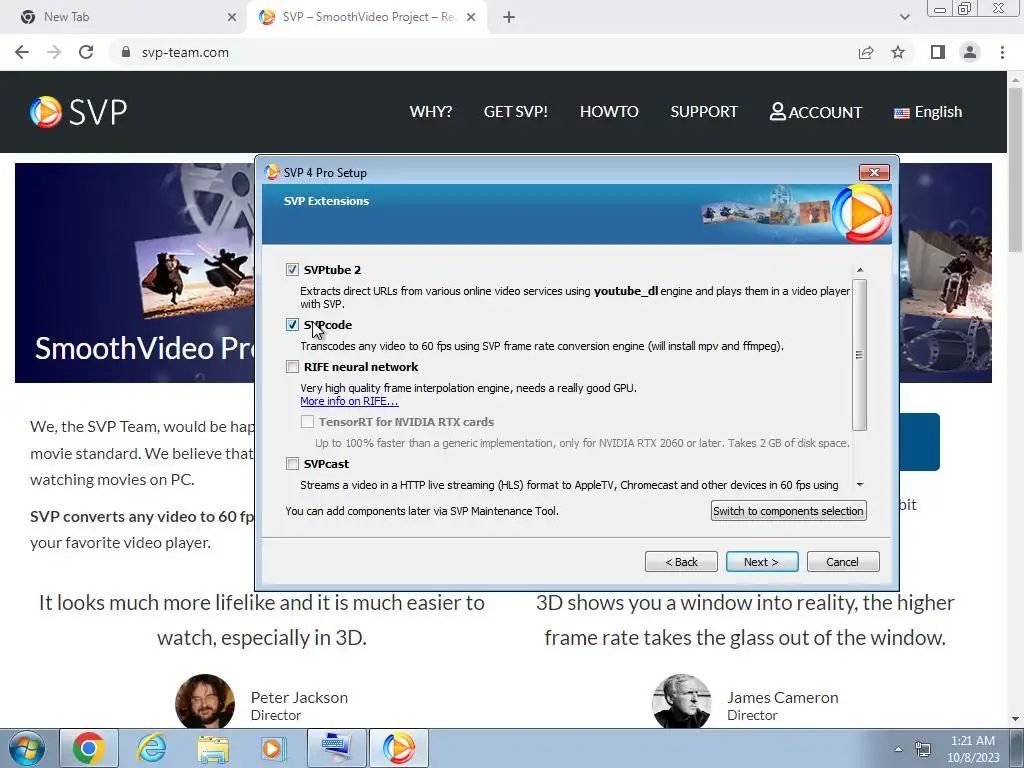Open Windows Explorer folder taskbar icon
Viewport: 1024px width, 768px height.
point(213,749)
